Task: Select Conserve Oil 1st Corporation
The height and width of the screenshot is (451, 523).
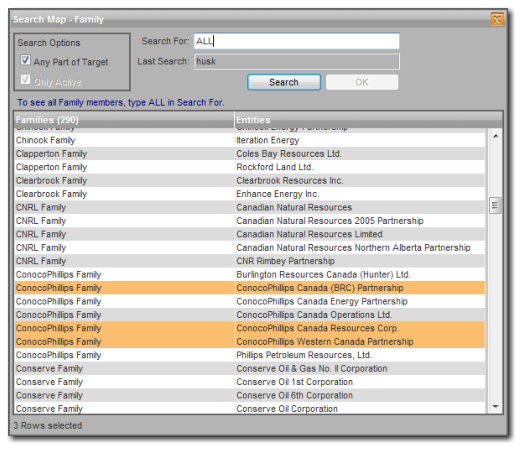Action: coord(250,382)
